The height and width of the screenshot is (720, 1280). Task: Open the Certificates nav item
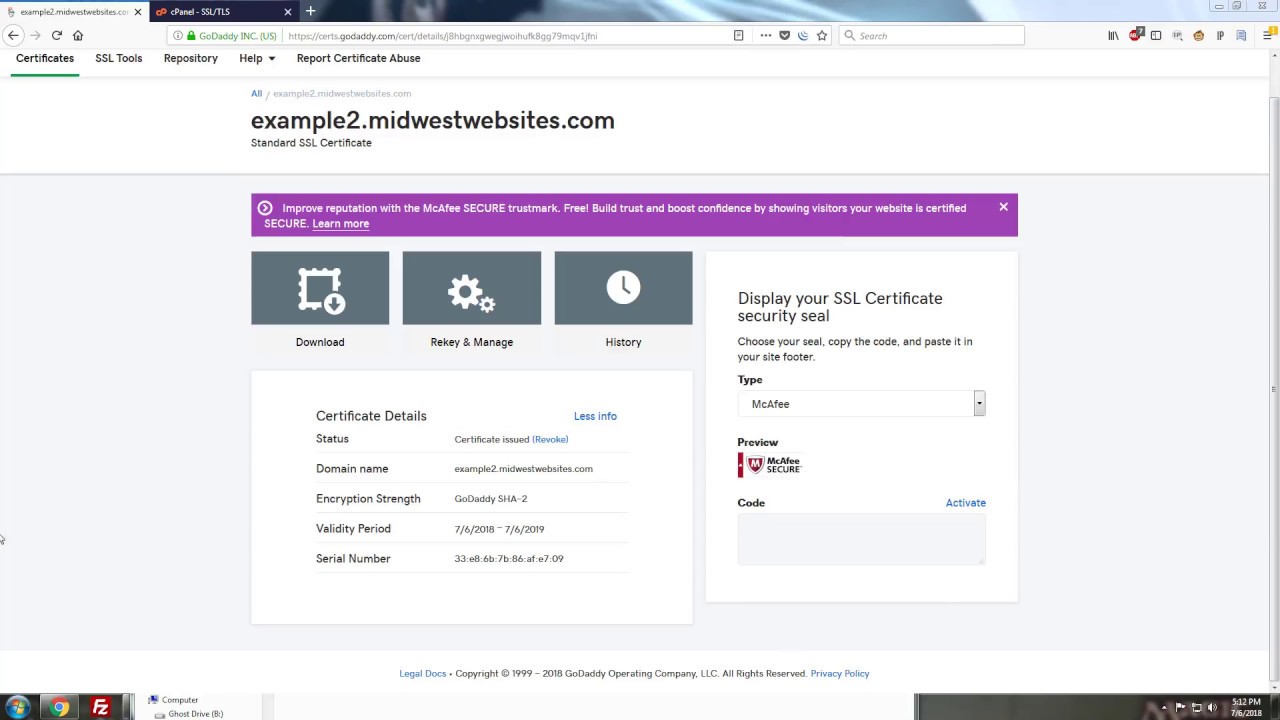[x=45, y=58]
